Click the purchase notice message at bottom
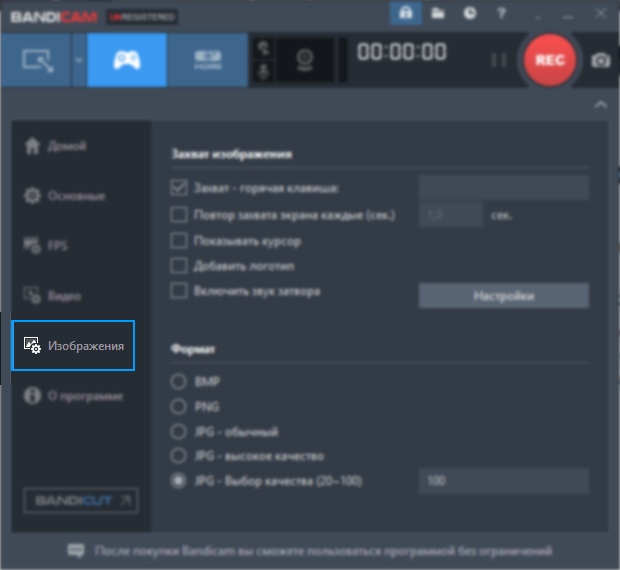 pos(323,551)
